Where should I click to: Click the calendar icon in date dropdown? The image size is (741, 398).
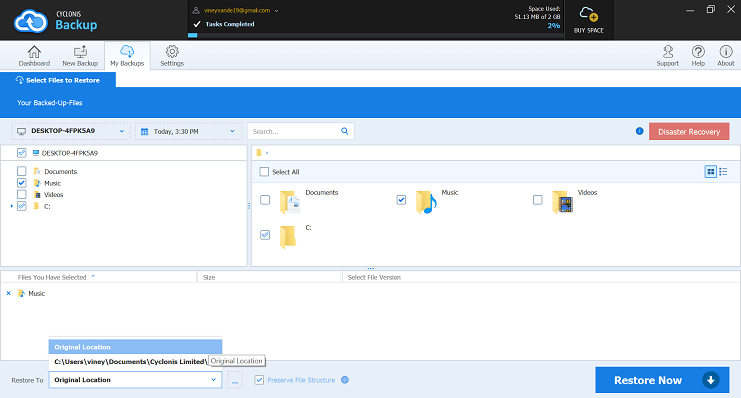coord(145,131)
